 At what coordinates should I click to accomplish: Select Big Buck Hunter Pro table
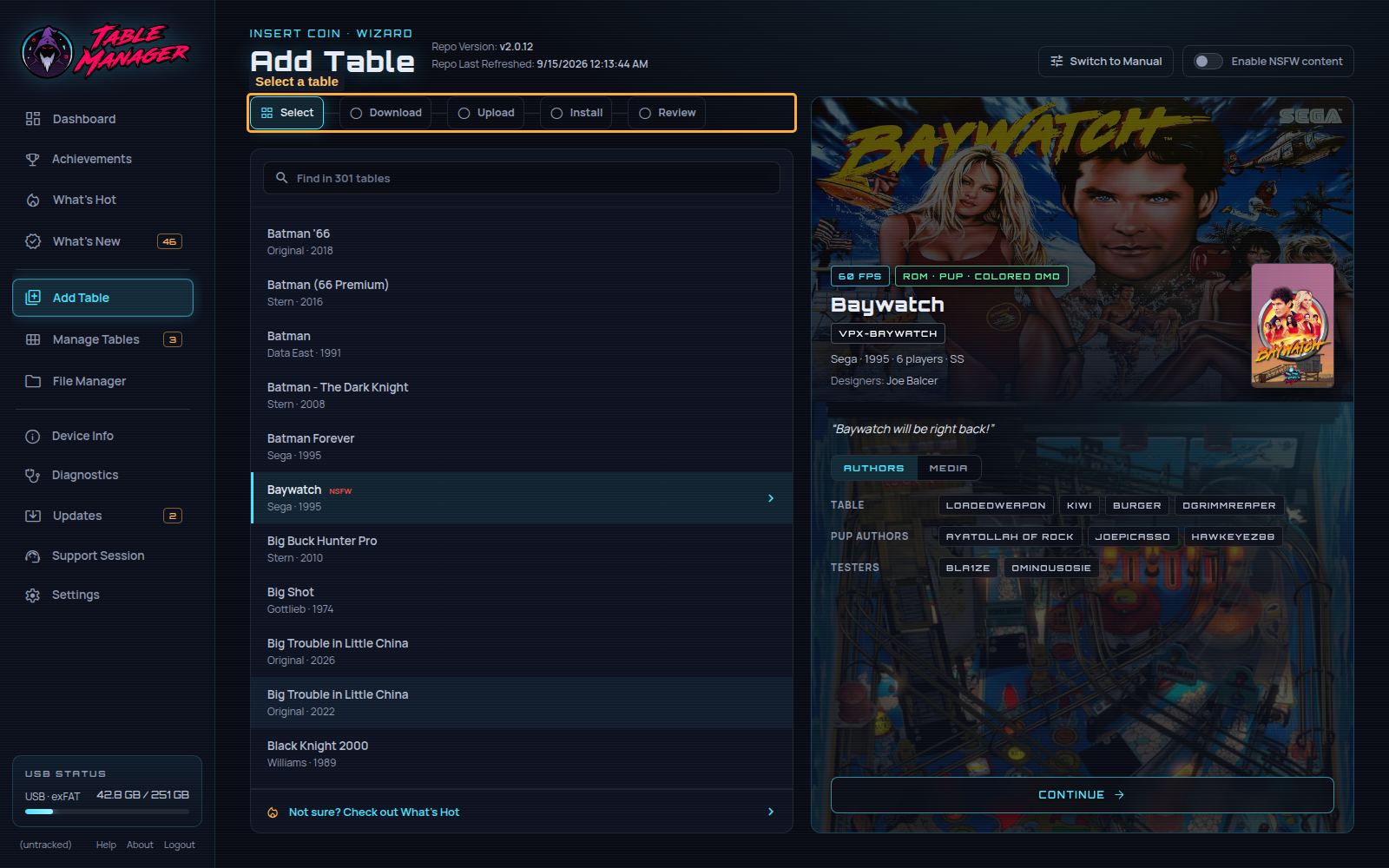click(x=522, y=549)
